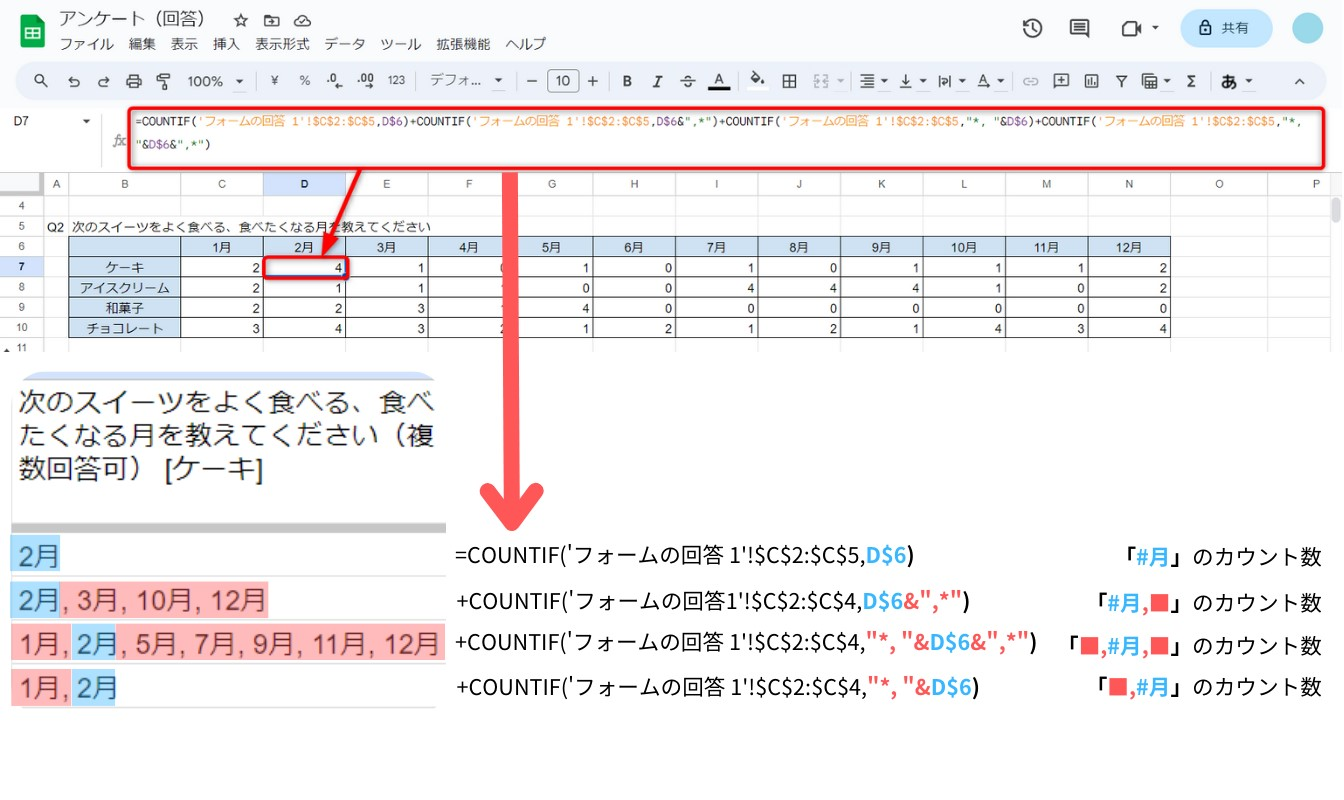
Task: Click the borders grid icon
Action: click(789, 81)
